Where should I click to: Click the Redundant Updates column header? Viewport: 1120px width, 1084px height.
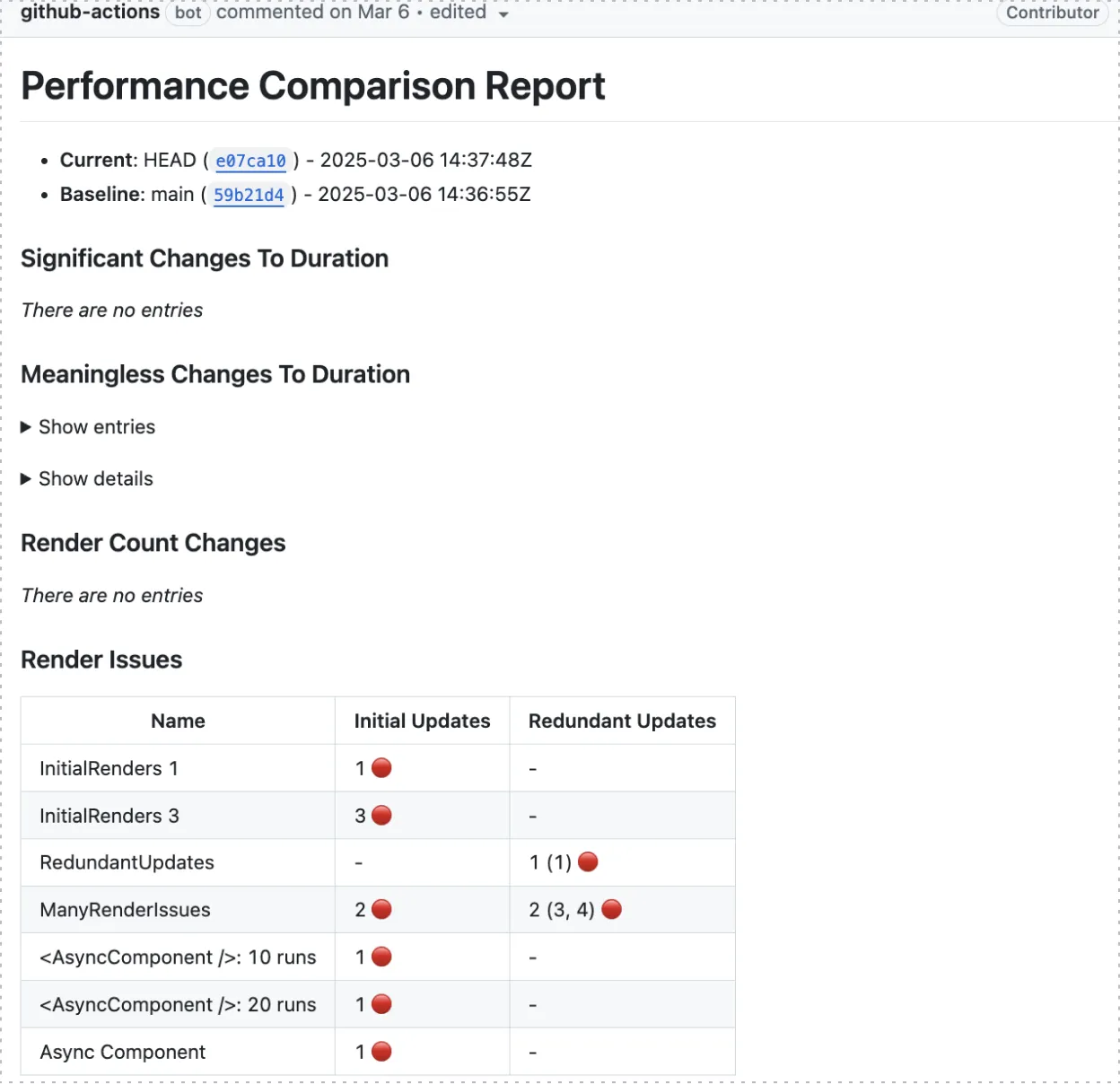tap(622, 721)
